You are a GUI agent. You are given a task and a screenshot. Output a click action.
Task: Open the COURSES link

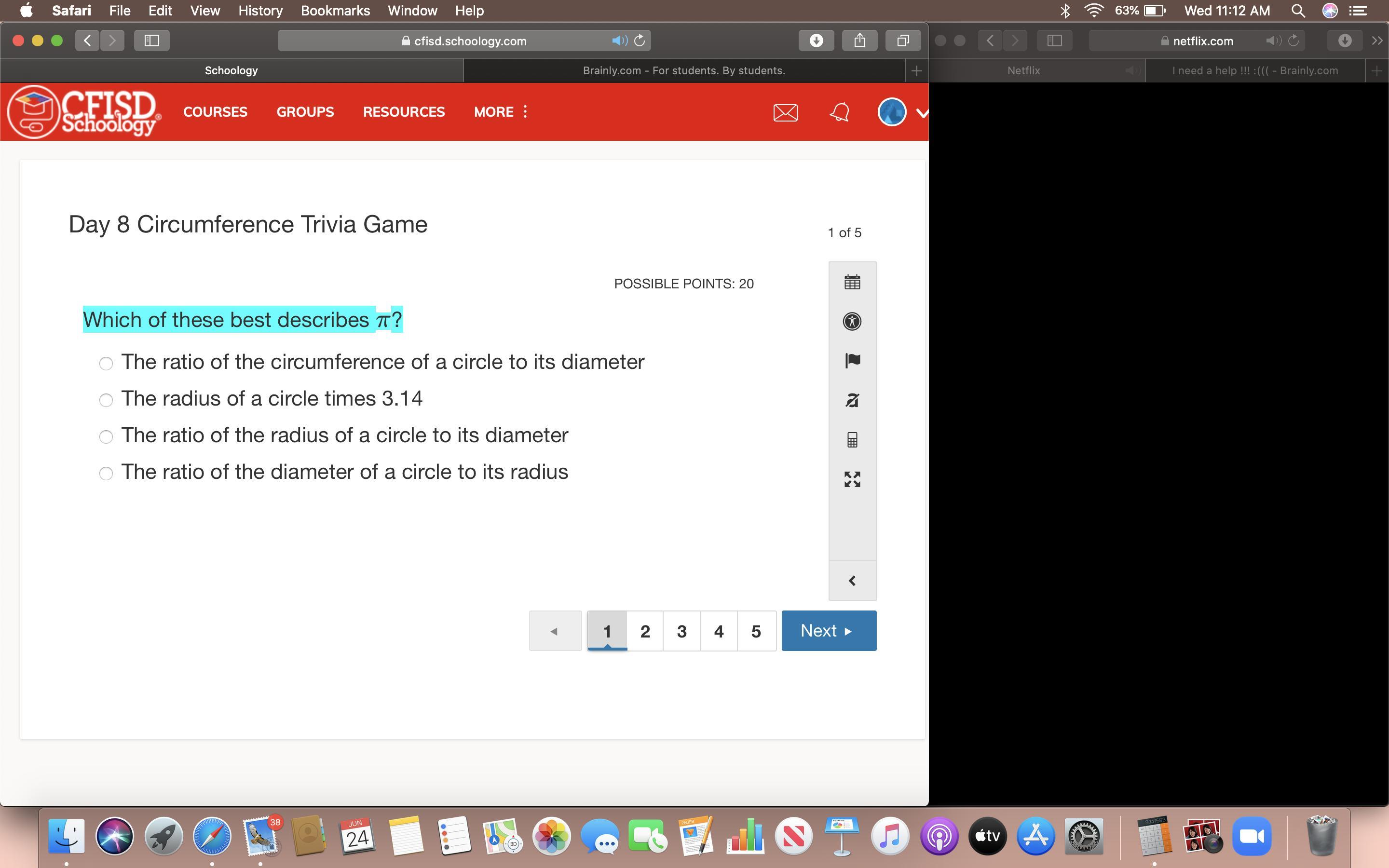215,112
